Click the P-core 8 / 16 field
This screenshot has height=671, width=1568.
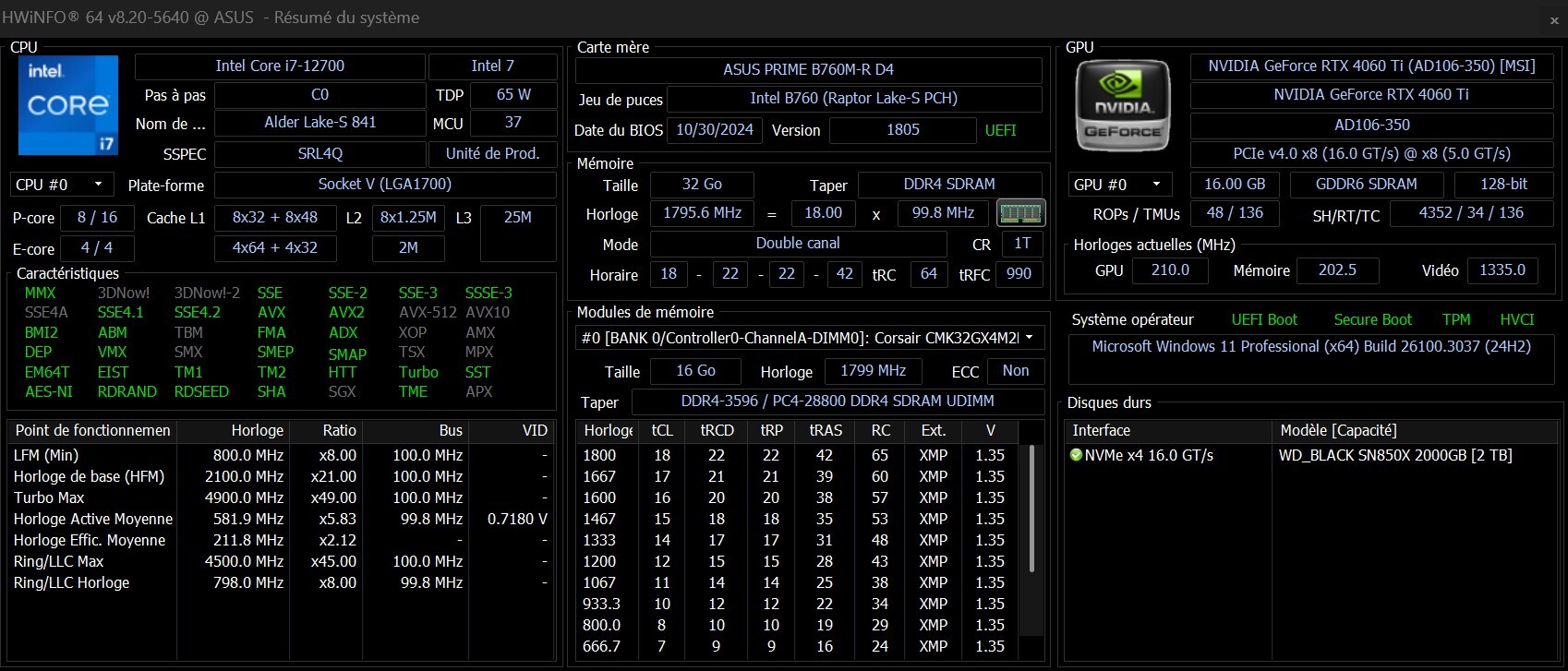point(97,218)
